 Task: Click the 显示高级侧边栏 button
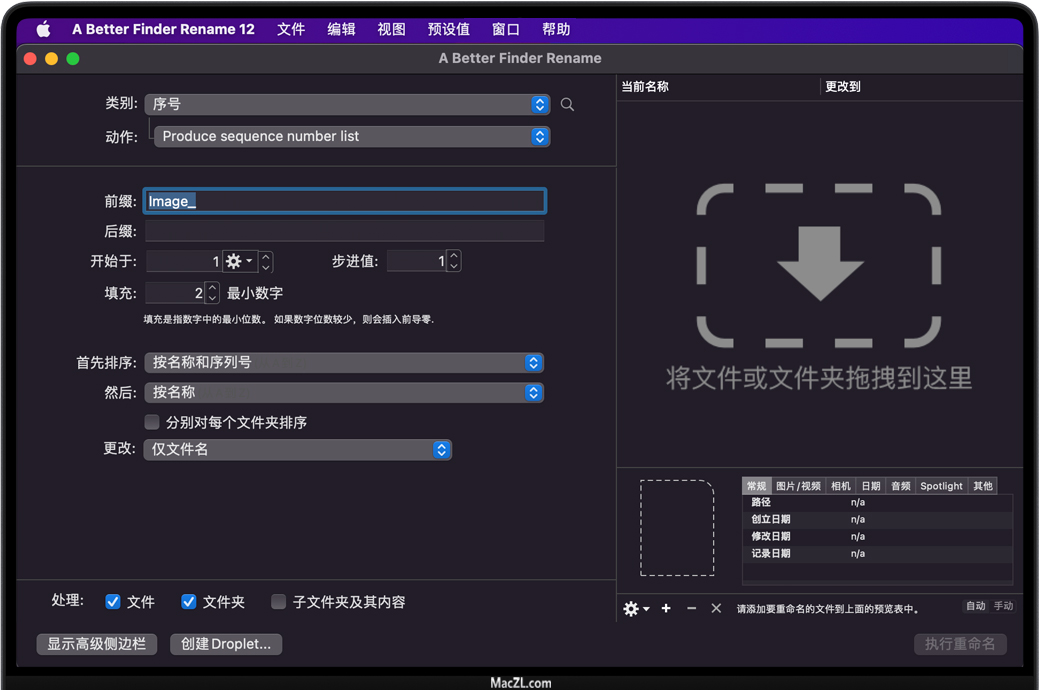pos(96,644)
